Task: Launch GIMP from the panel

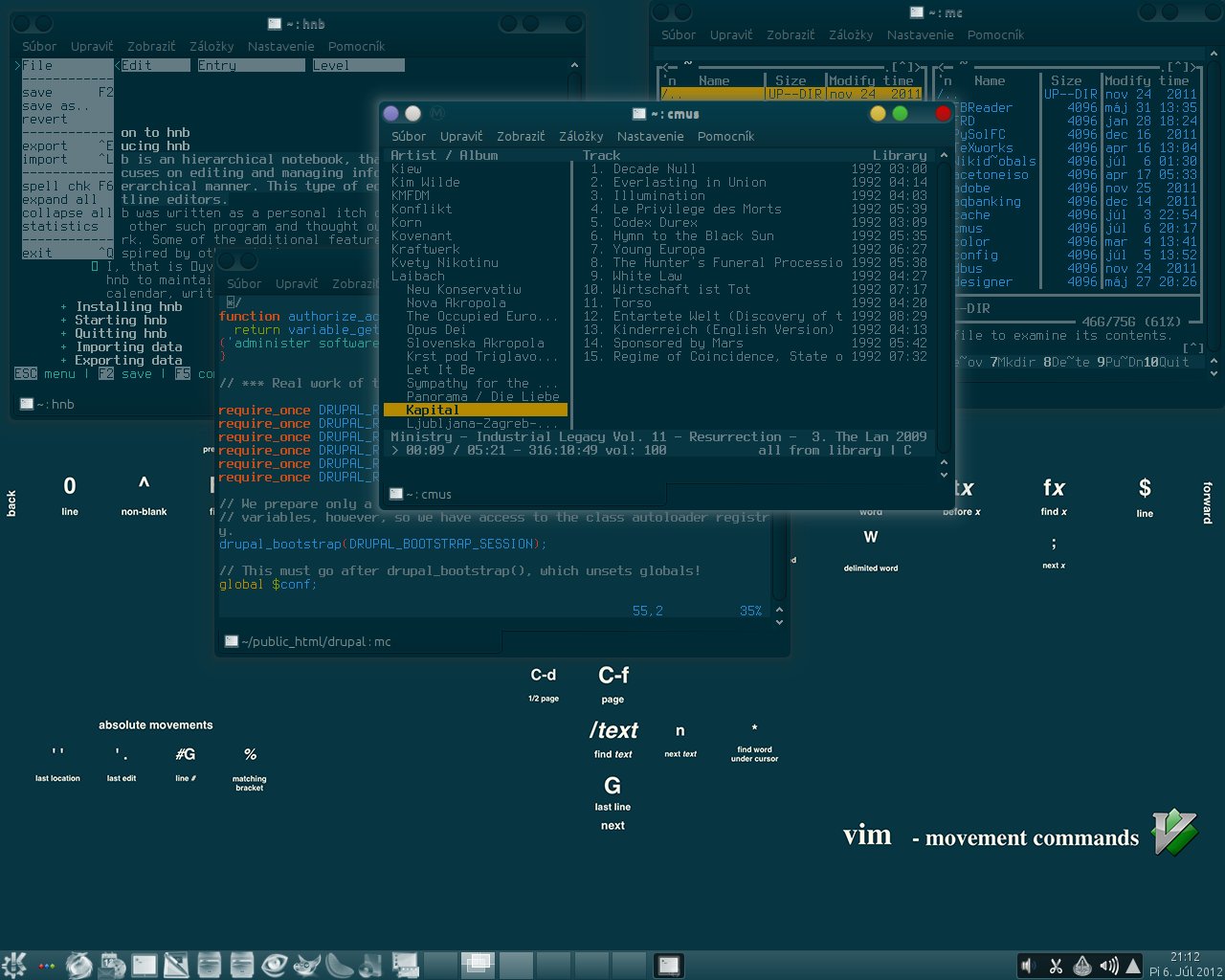Action: pyautogui.click(x=307, y=964)
